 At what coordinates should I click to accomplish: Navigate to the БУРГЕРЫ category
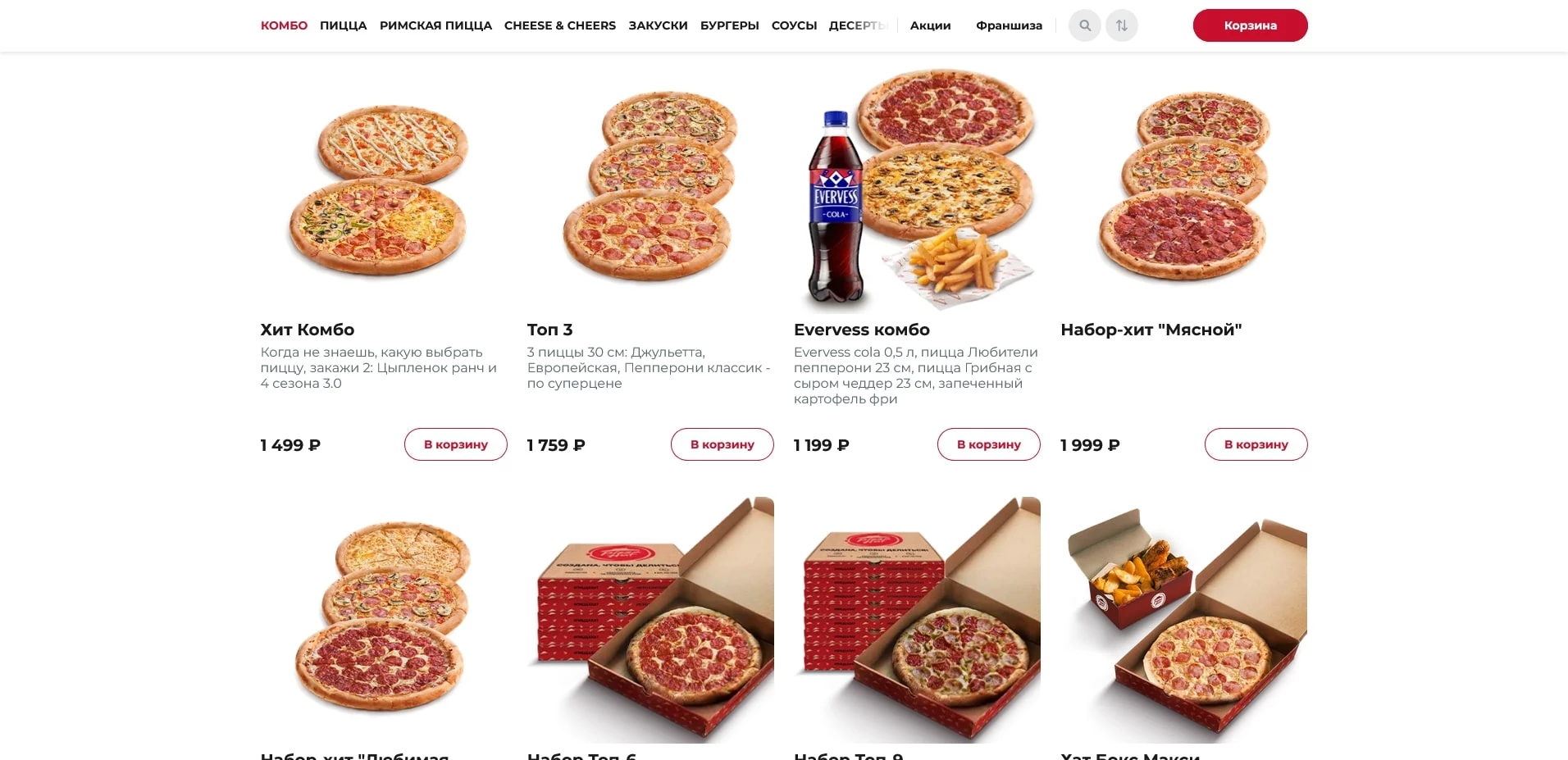729,25
